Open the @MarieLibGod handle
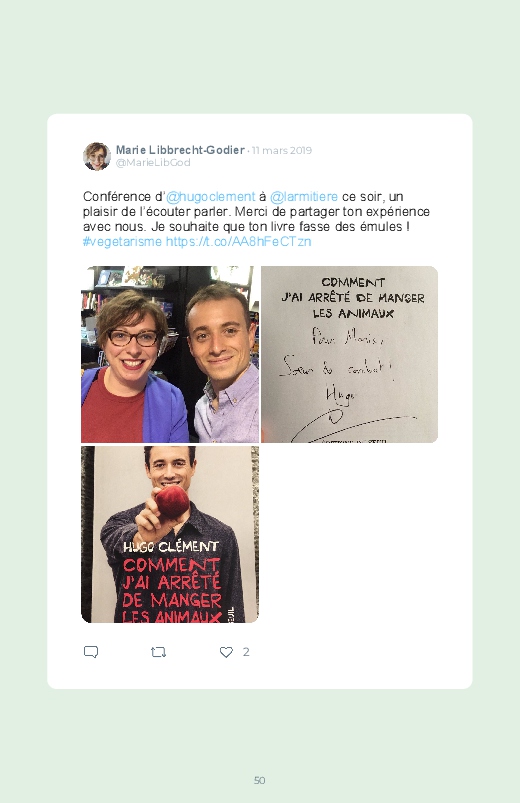520x803 pixels. point(153,162)
